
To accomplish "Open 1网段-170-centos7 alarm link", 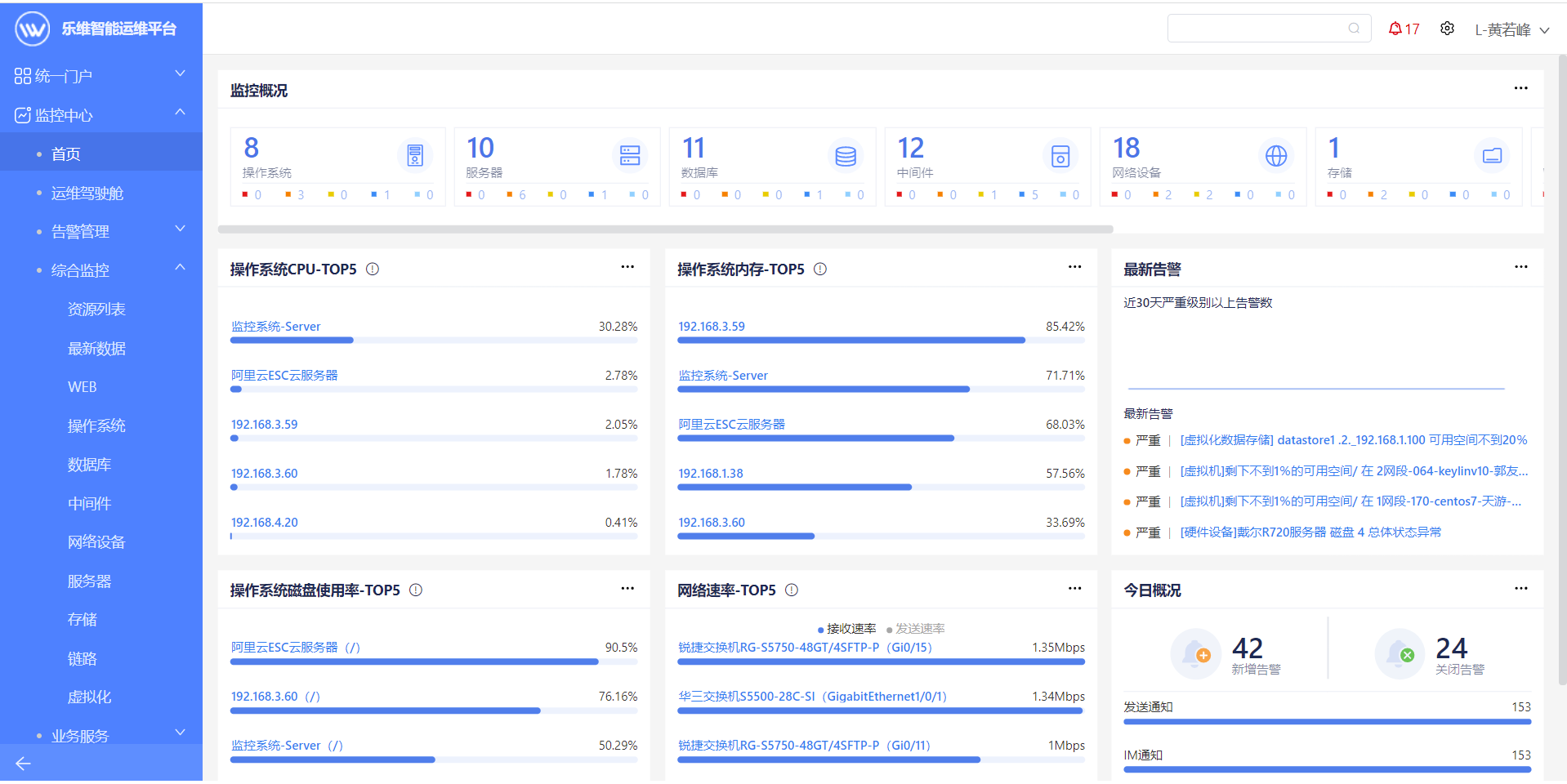I will pos(1350,501).
